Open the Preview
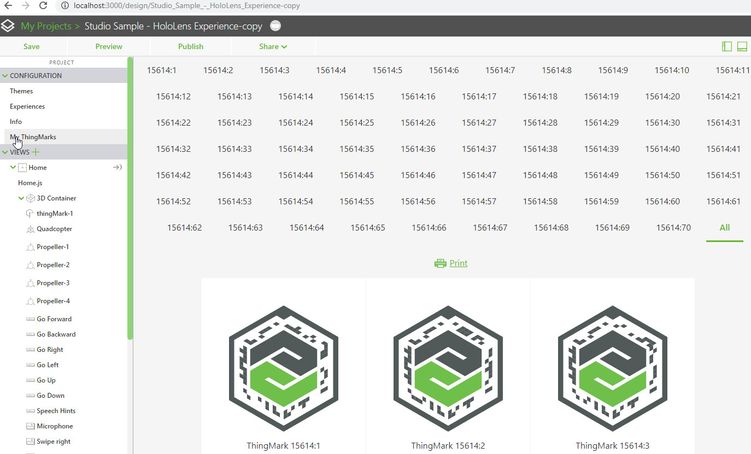Screen dimensions: 751x454 109,46
